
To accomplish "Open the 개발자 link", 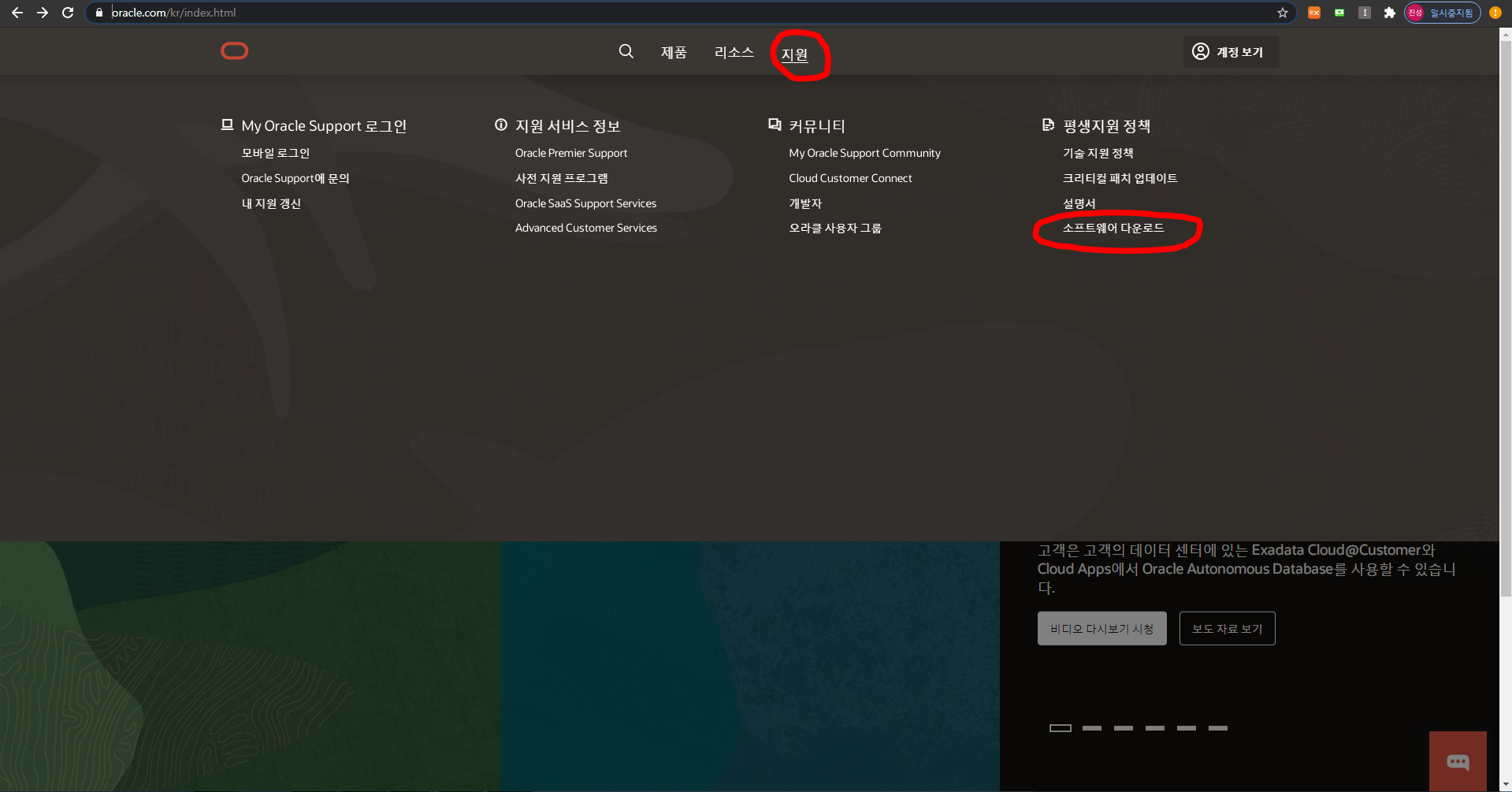I will click(x=805, y=203).
